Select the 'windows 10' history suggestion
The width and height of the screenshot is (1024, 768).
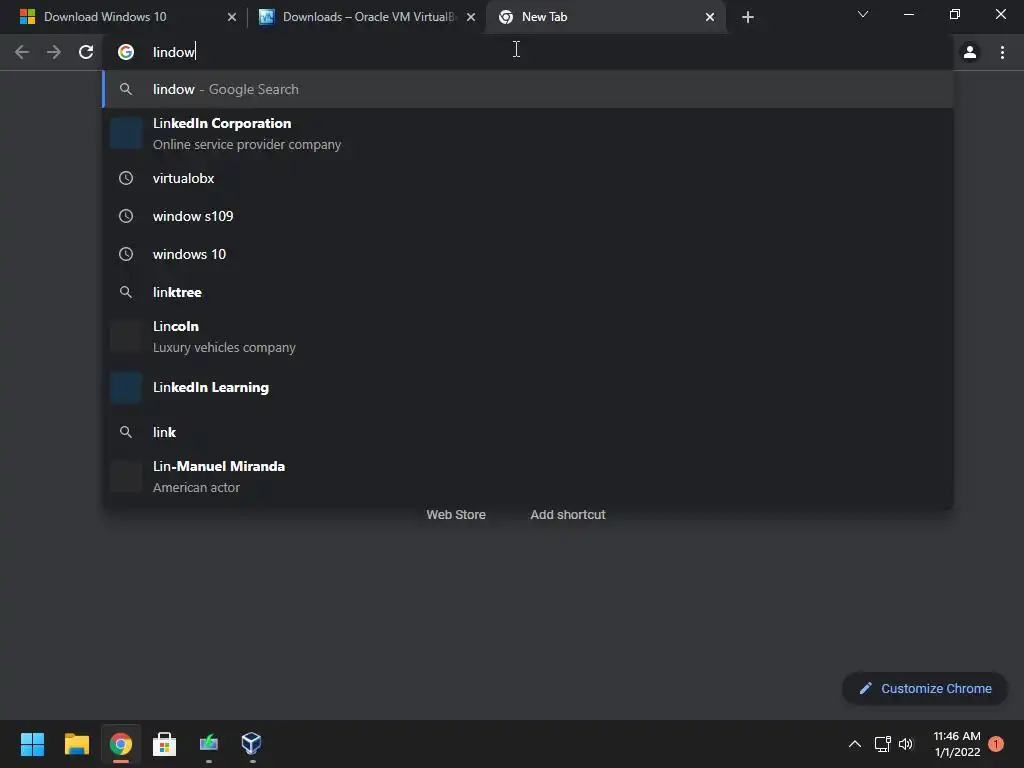pyautogui.click(x=528, y=254)
